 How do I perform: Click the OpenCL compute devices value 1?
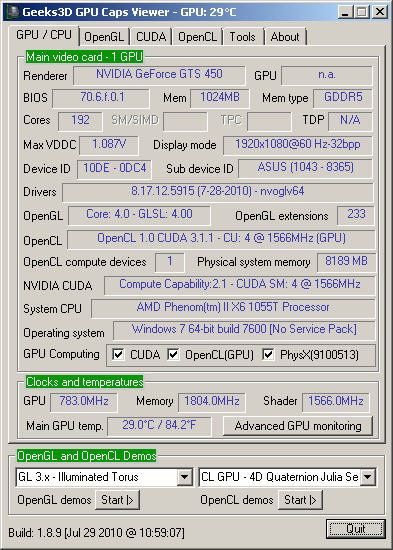point(170,262)
